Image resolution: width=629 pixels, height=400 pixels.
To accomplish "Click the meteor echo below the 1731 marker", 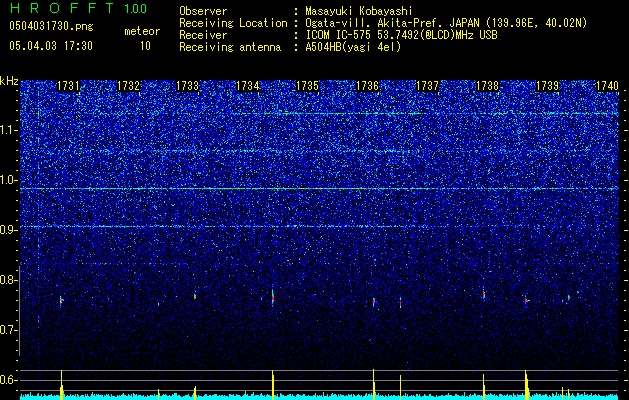I will point(61,301).
